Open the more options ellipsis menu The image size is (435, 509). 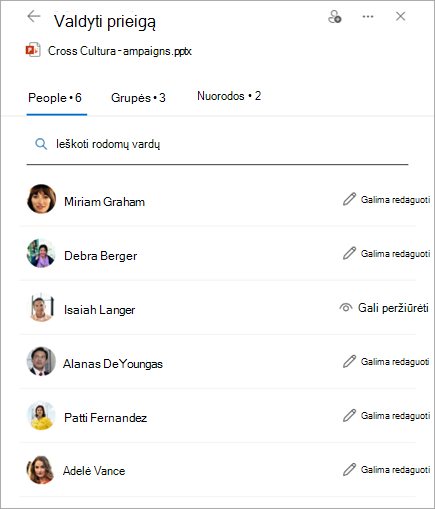tap(368, 16)
